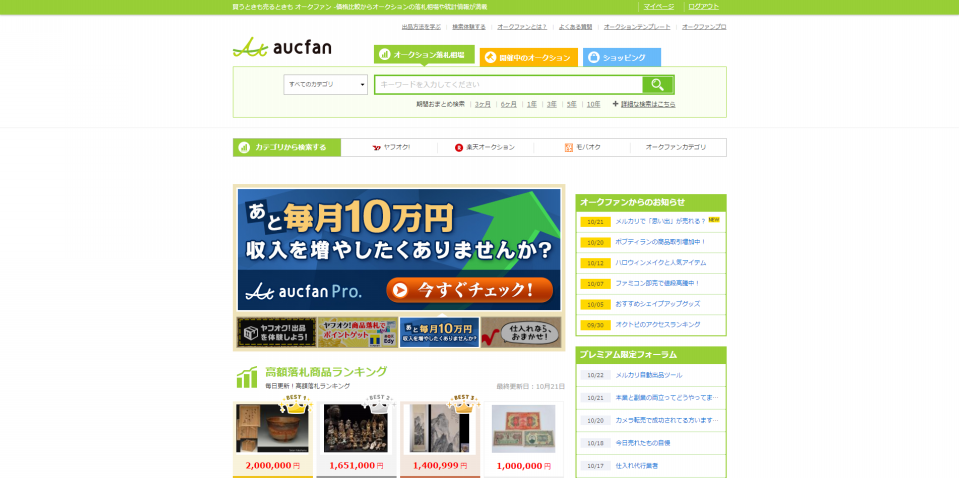
Task: Open the 検索体験する link
Action: coord(469,27)
